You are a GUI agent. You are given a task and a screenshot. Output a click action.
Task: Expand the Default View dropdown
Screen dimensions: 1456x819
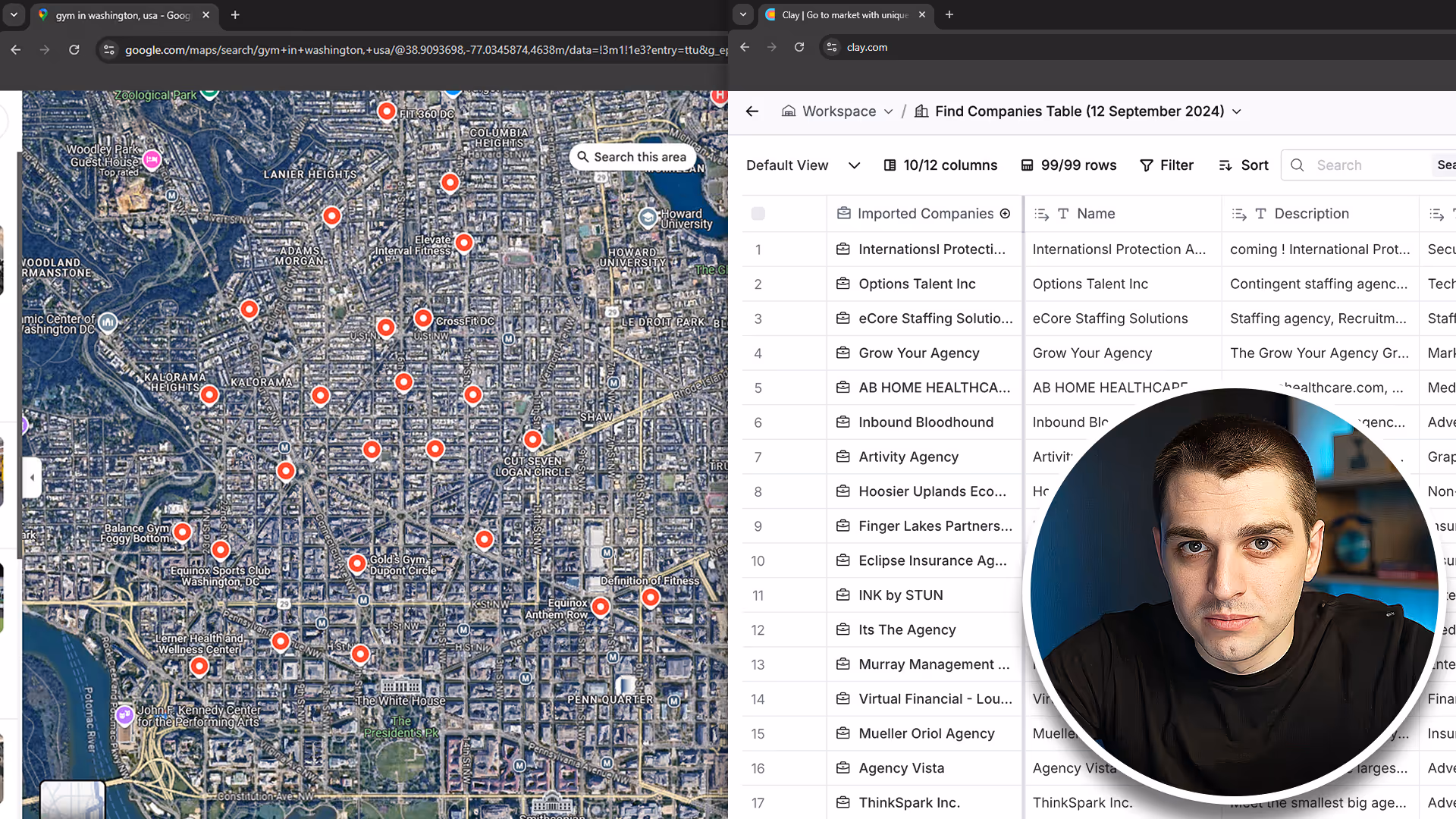pos(854,165)
